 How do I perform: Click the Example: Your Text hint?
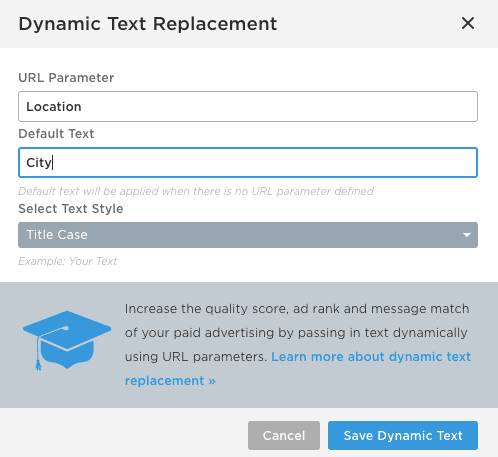point(67,261)
